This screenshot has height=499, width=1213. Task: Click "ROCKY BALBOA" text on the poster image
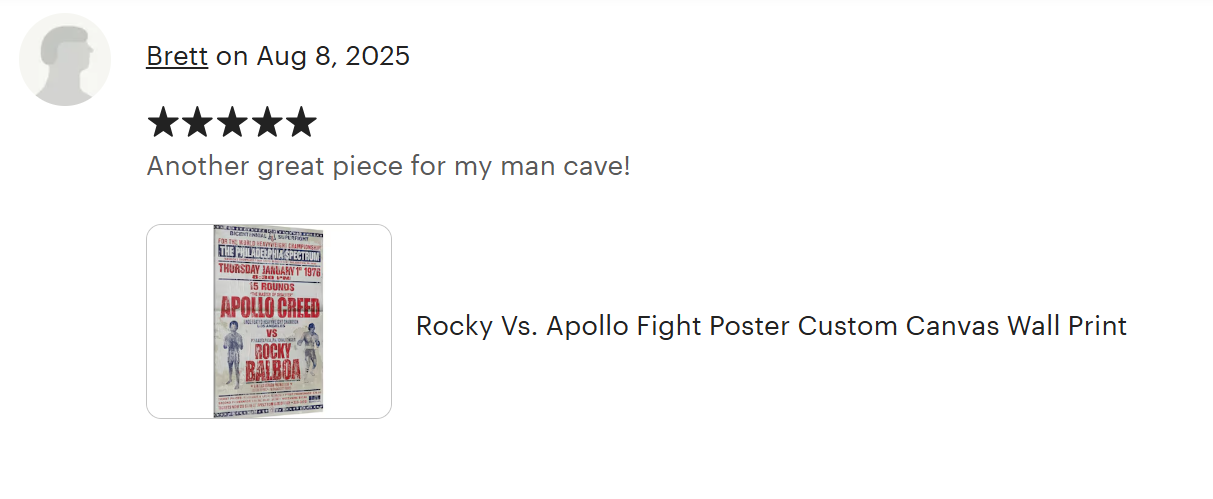pyautogui.click(x=268, y=363)
